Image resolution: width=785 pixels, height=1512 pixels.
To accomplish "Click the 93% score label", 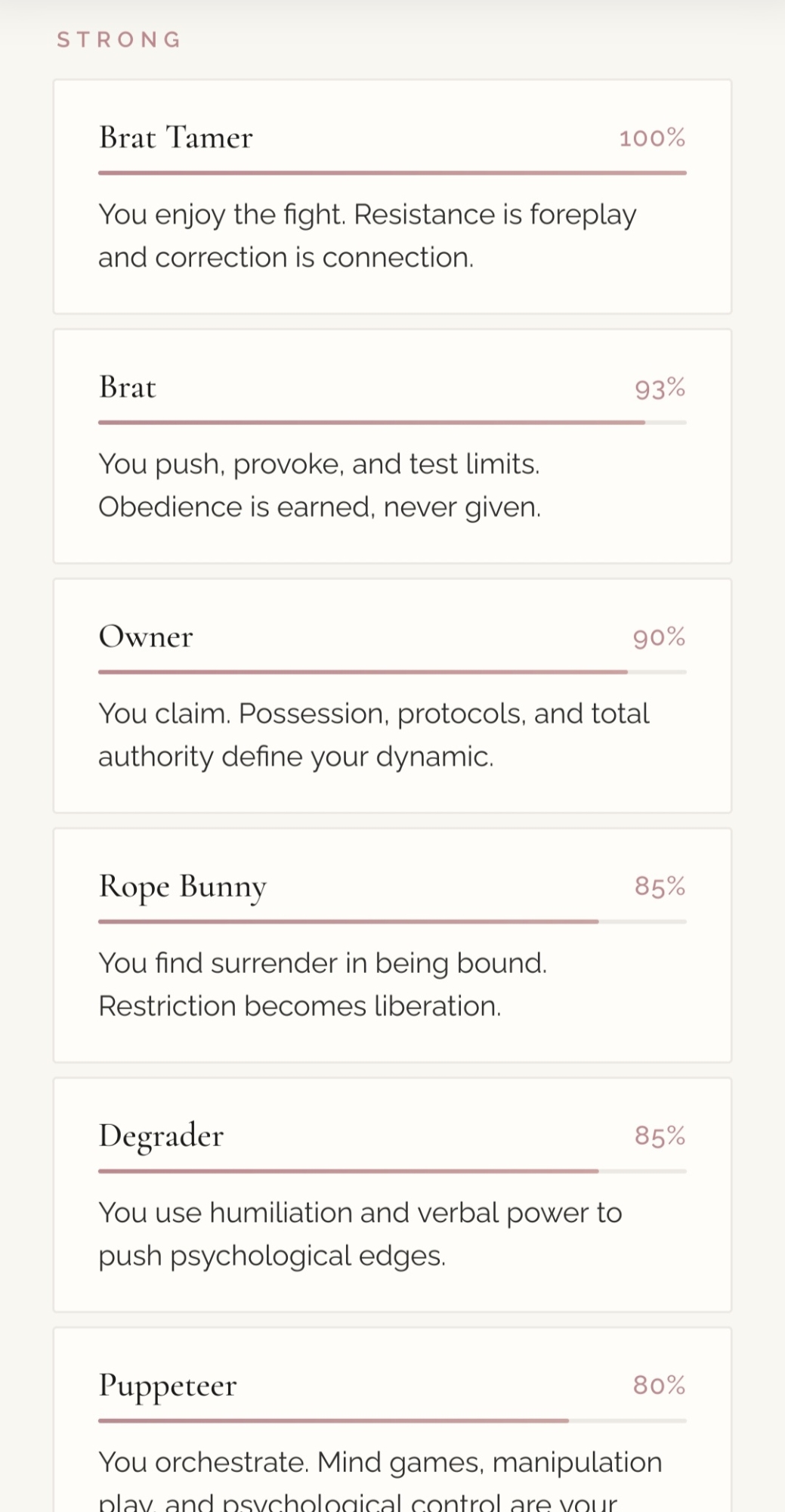I will 660,389.
